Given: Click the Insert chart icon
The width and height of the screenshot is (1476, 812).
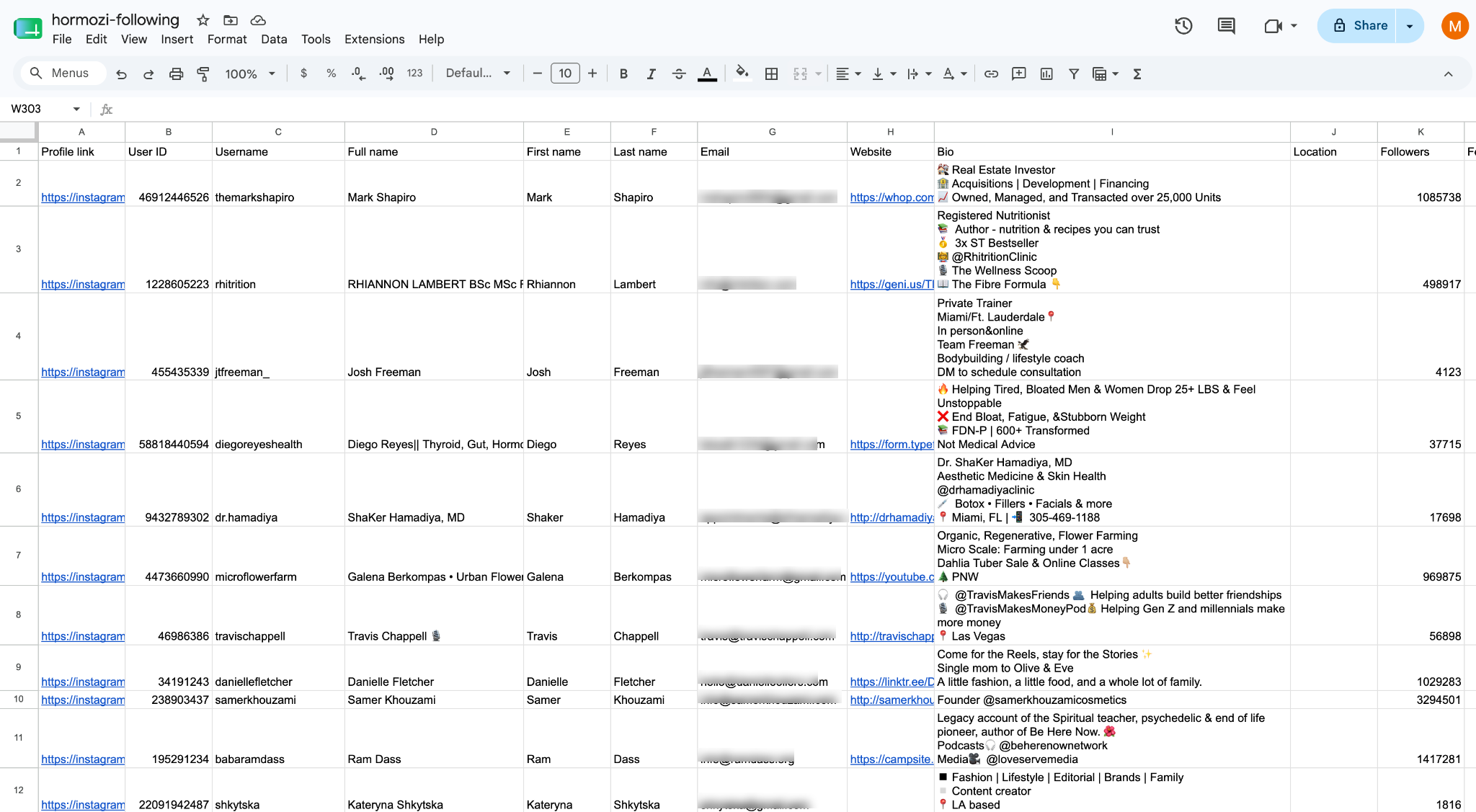Looking at the screenshot, I should click(x=1046, y=73).
